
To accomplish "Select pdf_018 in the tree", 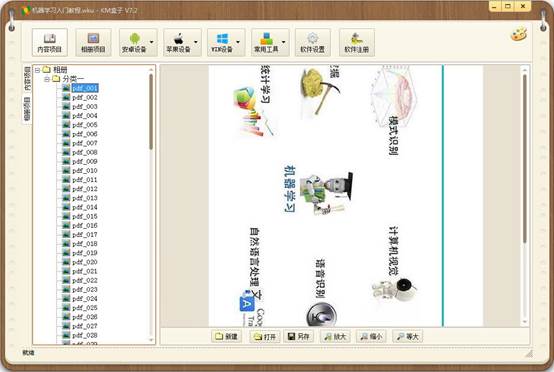I will (x=85, y=244).
